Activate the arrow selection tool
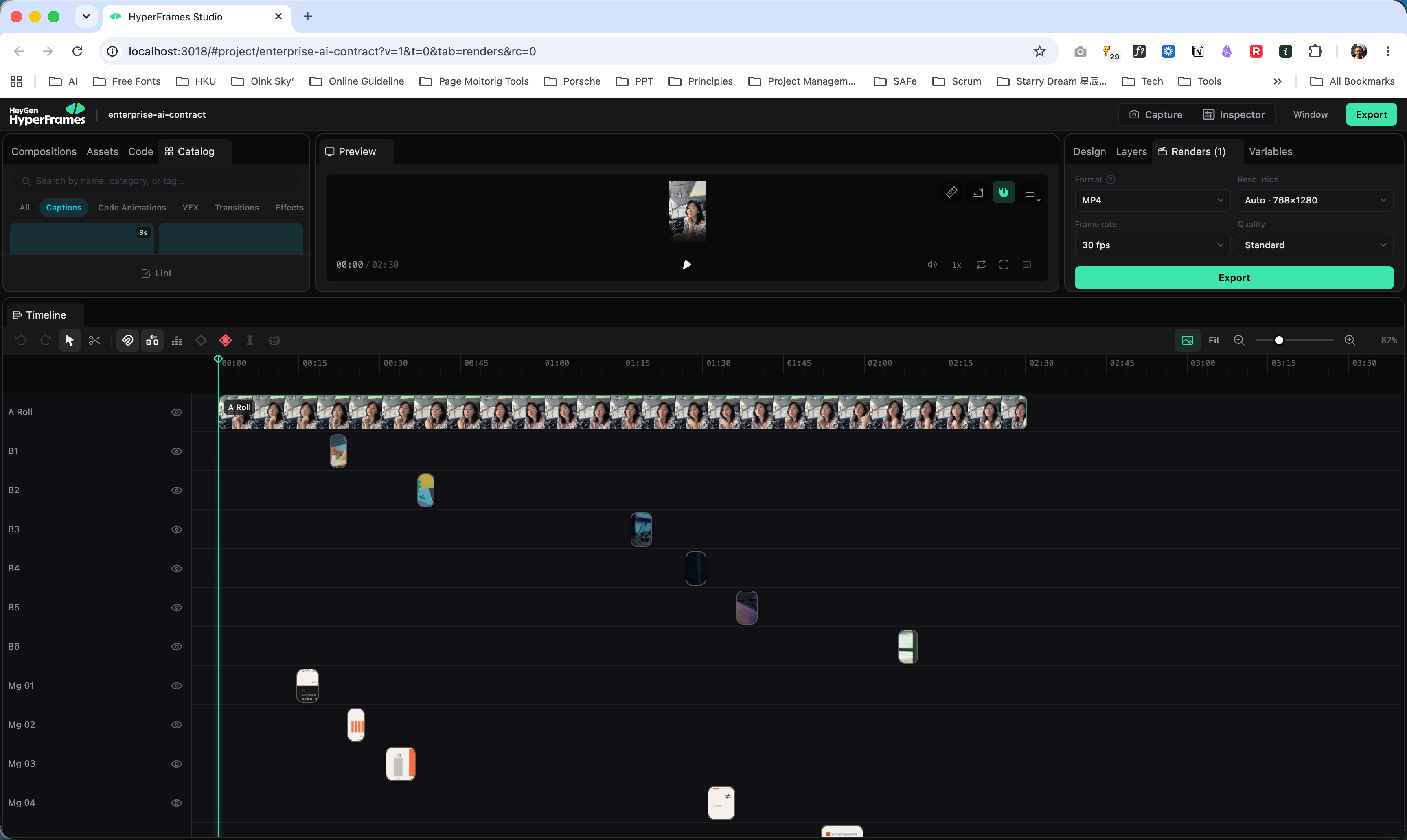The height and width of the screenshot is (840, 1407). click(x=70, y=340)
